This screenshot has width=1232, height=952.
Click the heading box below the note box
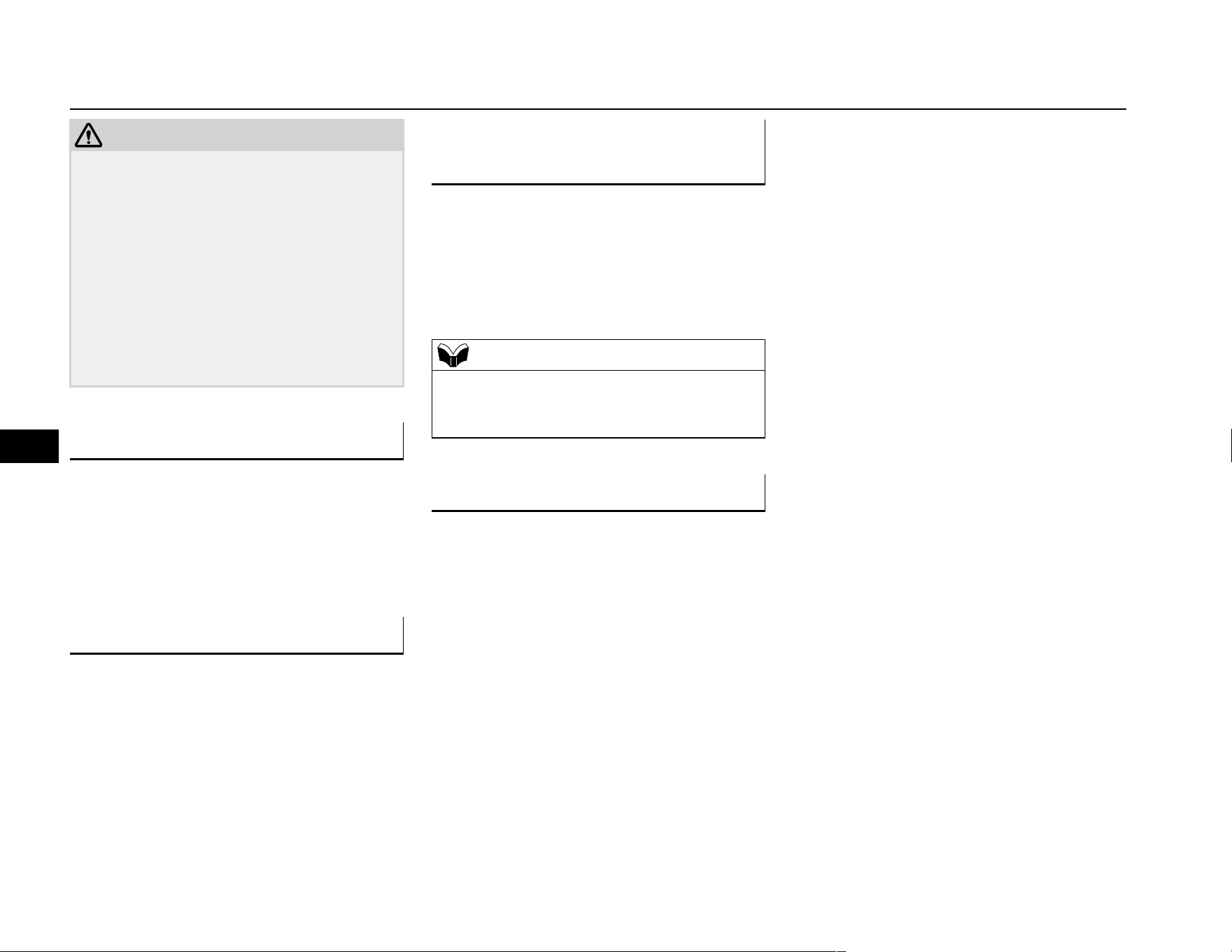click(x=598, y=493)
